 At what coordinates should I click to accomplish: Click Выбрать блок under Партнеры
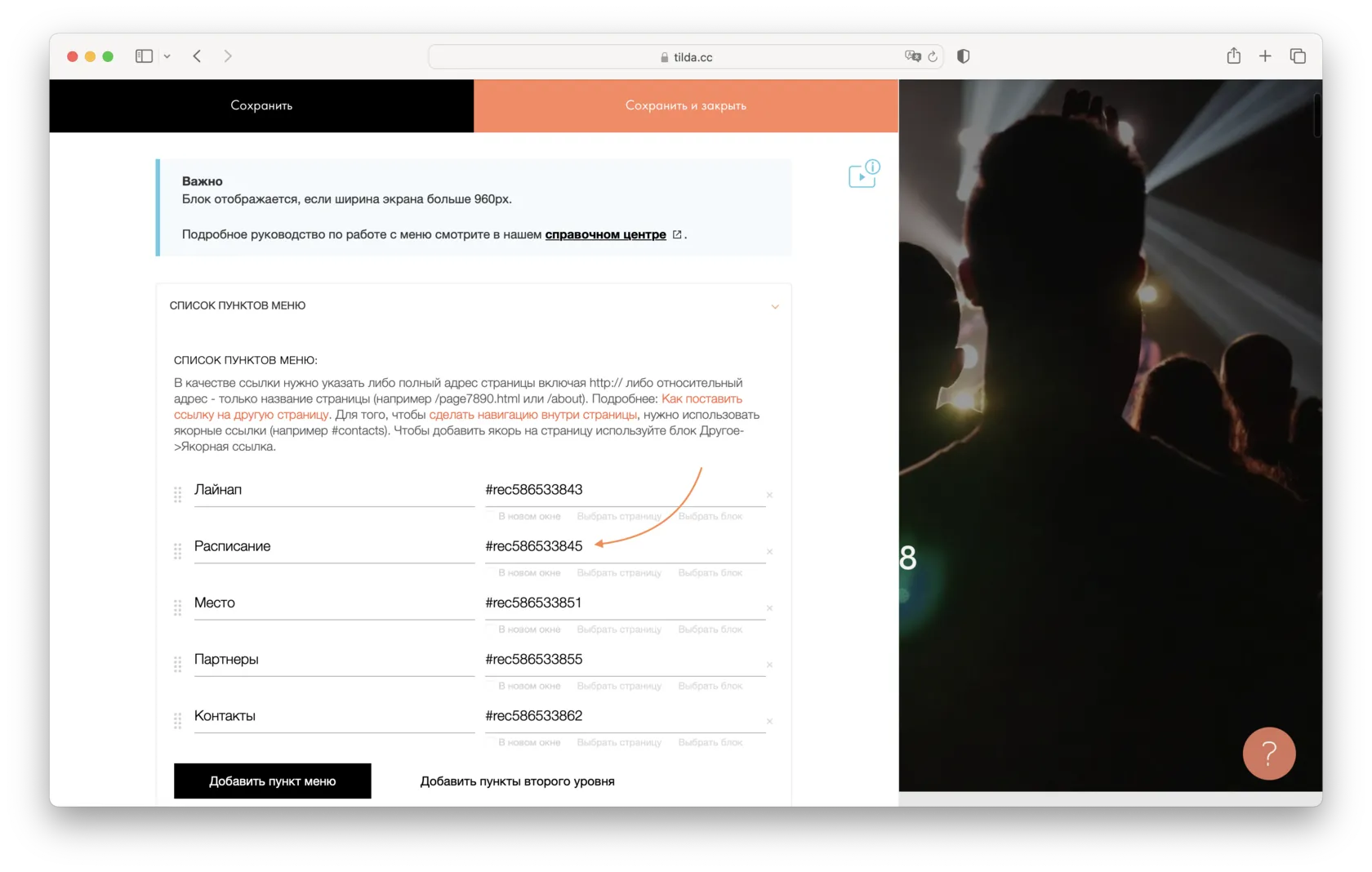tap(710, 686)
